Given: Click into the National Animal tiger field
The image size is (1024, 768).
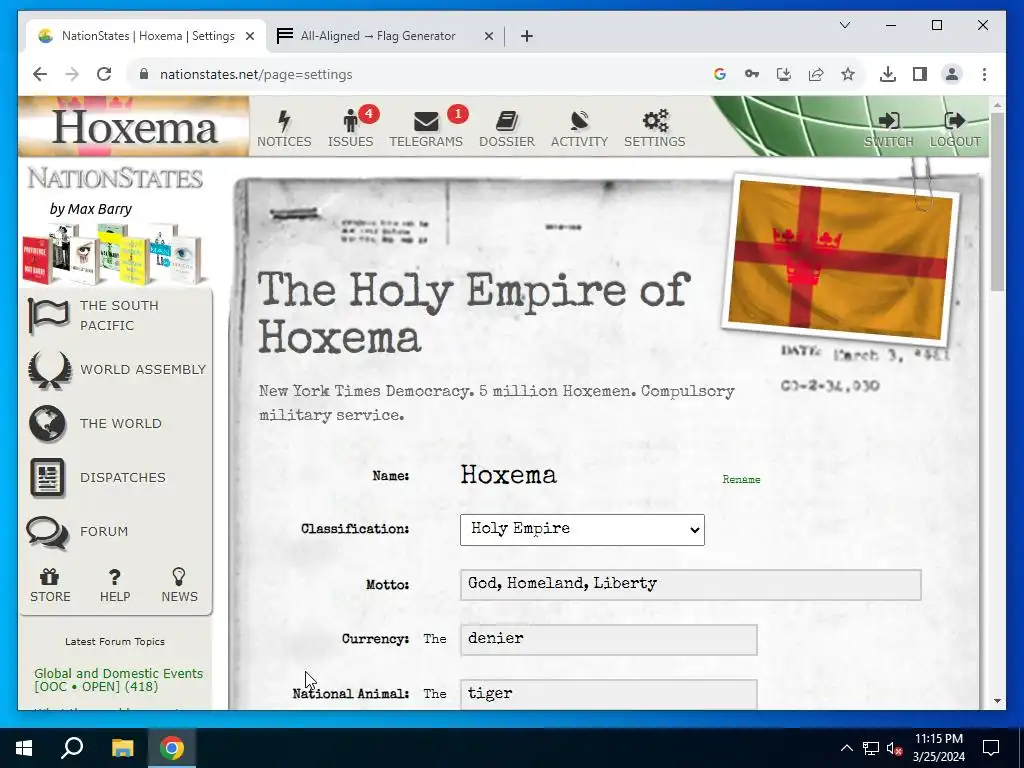Looking at the screenshot, I should point(608,694).
